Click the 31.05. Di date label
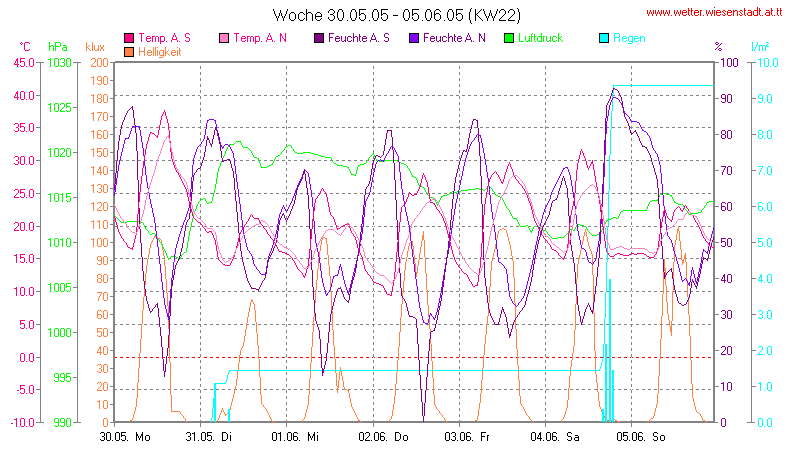Screen dimensions: 790x460 [209, 437]
